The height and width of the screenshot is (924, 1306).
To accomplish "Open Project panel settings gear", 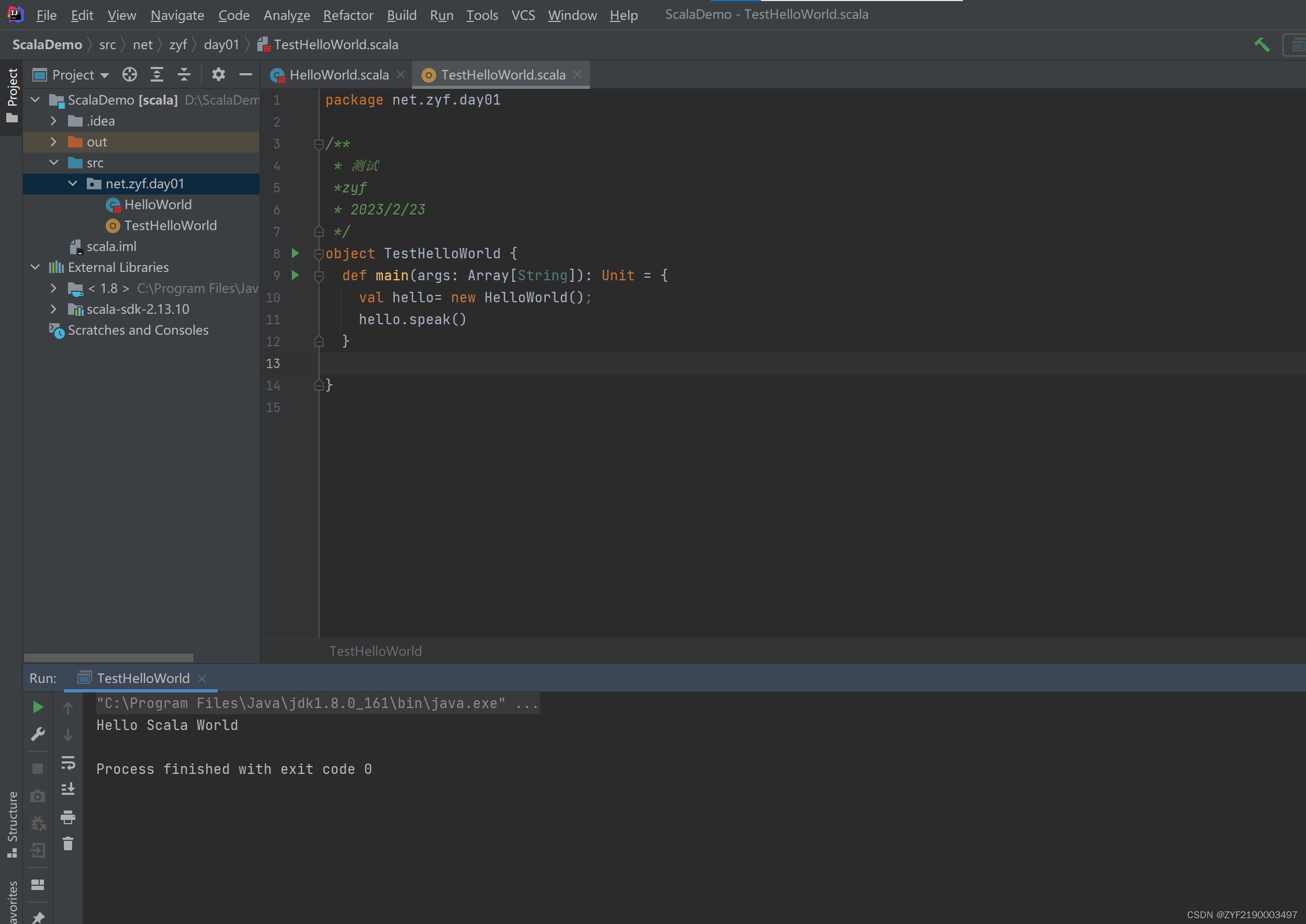I will 219,75.
